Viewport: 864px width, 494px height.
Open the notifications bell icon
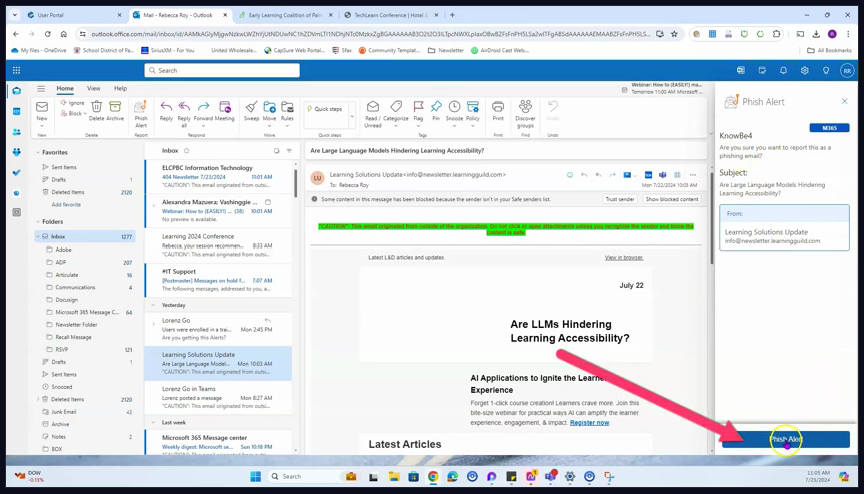click(783, 70)
